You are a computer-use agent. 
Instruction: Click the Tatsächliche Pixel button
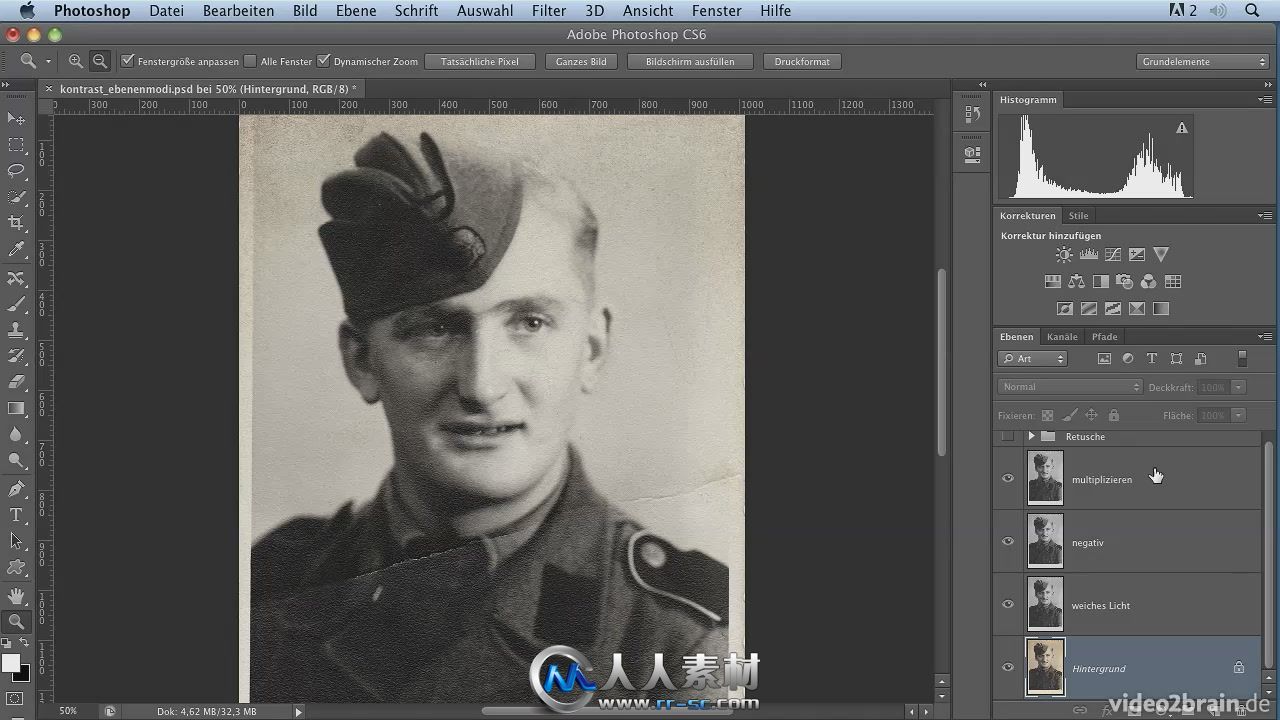(x=479, y=62)
